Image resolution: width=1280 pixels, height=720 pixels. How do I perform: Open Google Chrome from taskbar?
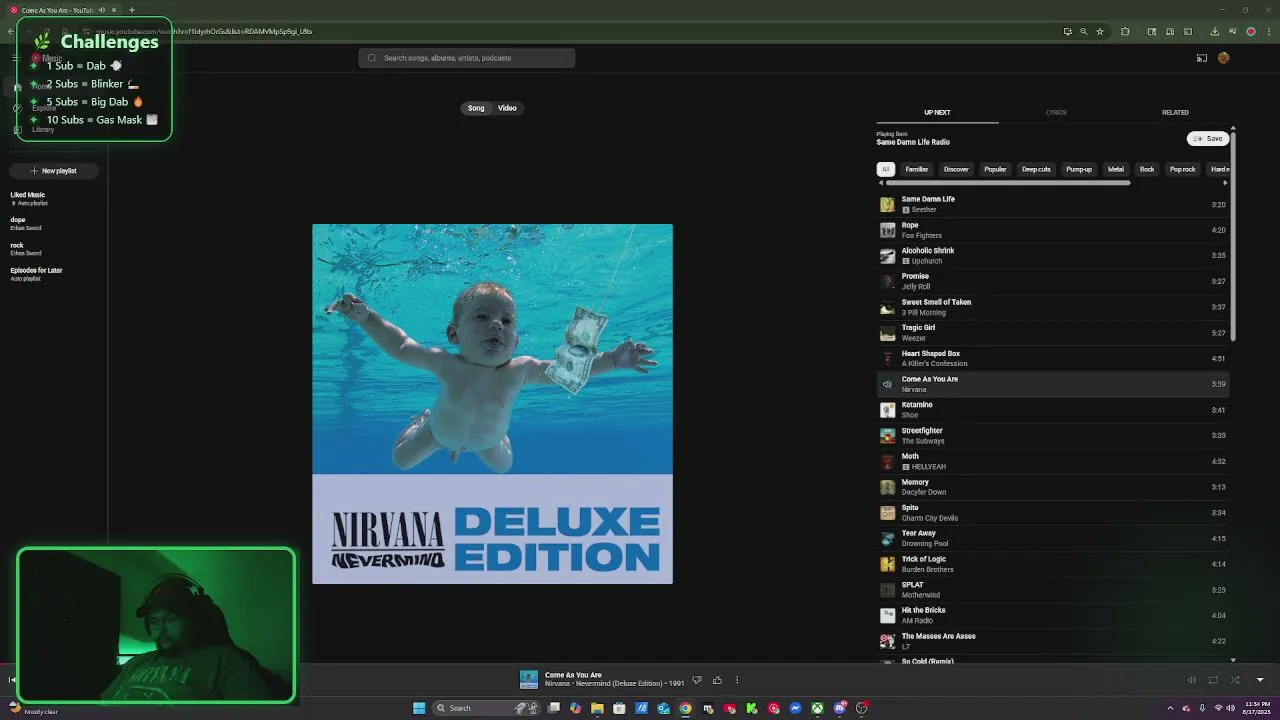685,708
